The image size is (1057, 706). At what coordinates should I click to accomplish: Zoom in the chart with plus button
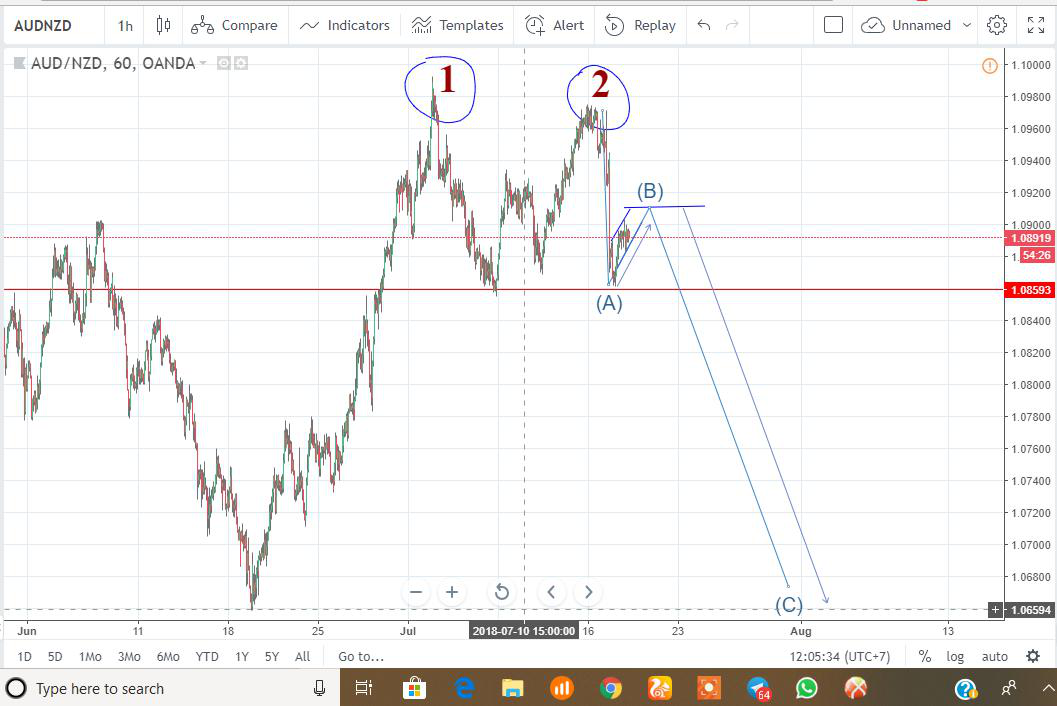(x=452, y=592)
